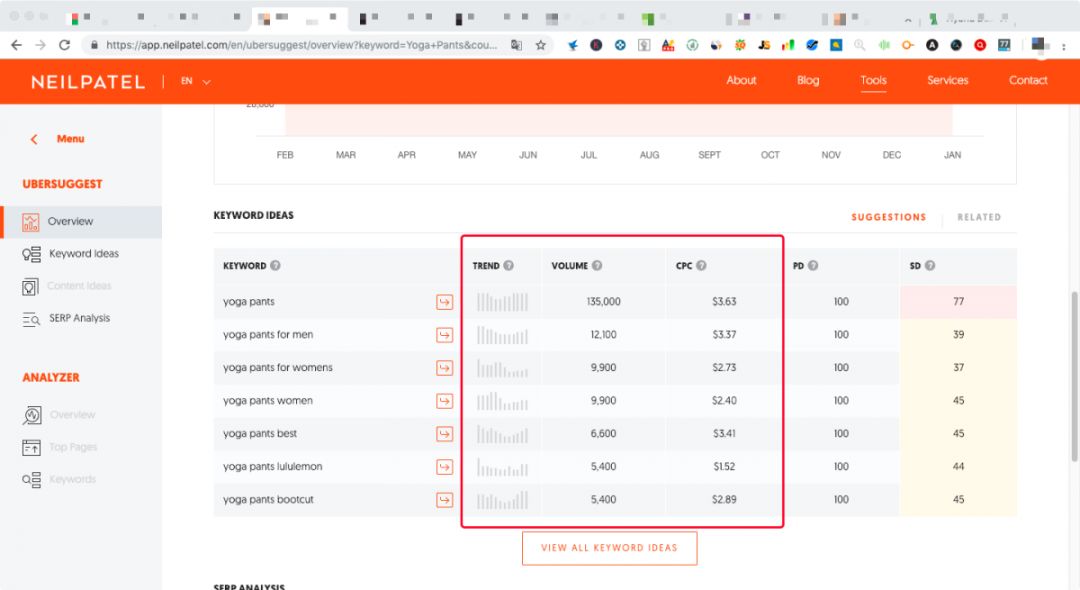Click the SD value 39

pyautogui.click(x=958, y=335)
